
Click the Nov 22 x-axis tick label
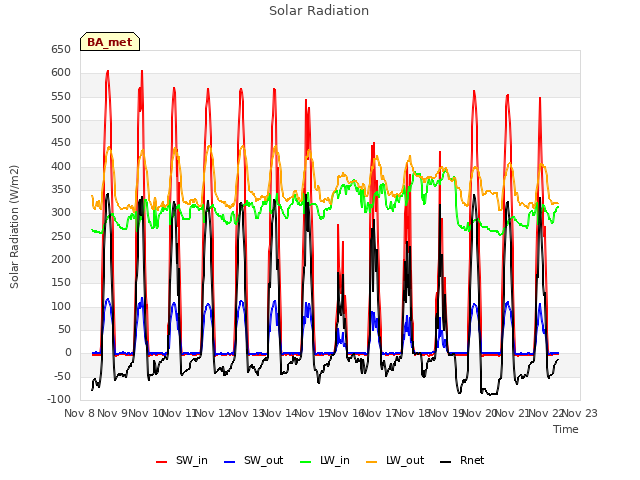click(546, 413)
